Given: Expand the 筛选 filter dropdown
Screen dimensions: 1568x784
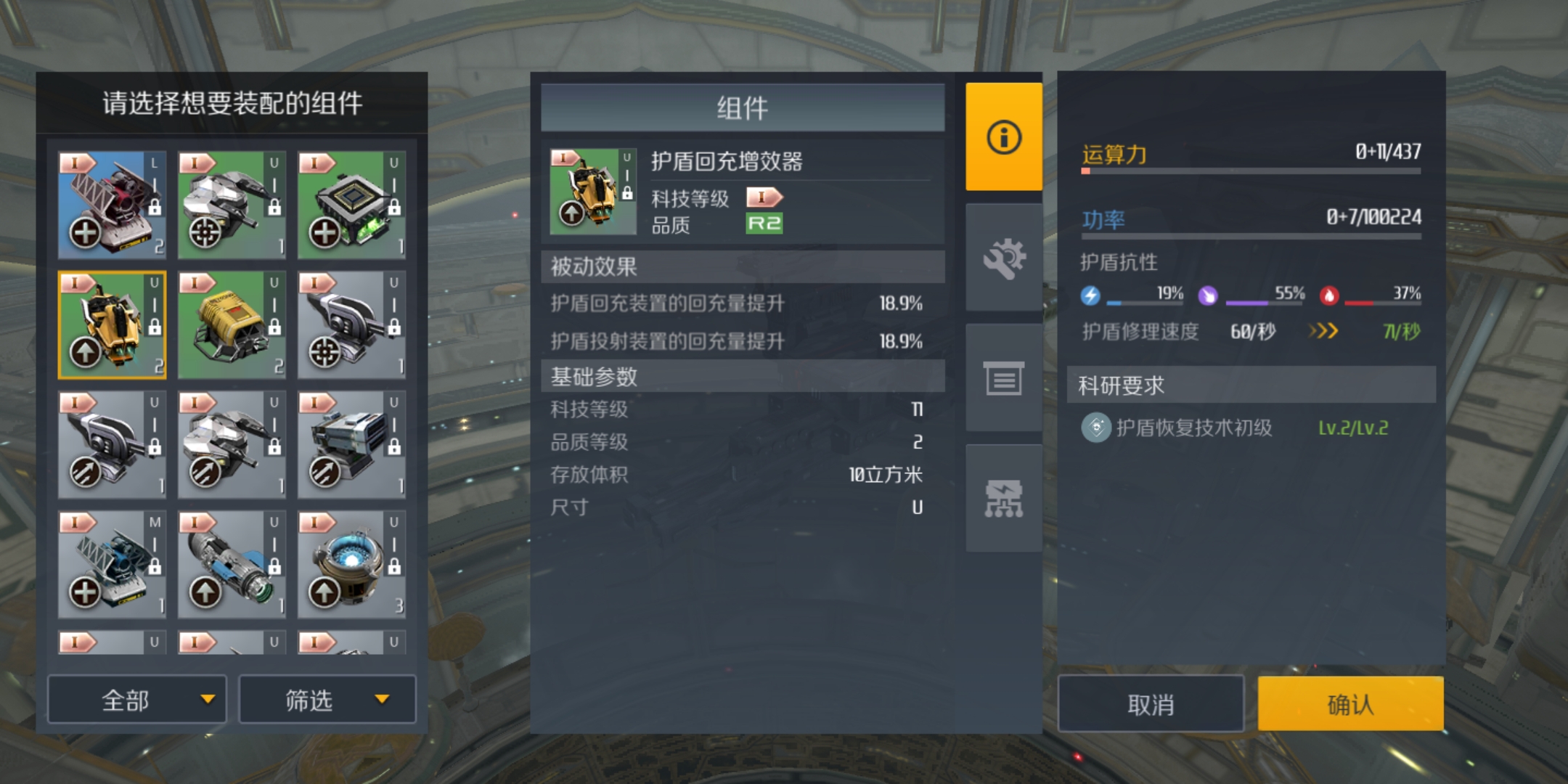Looking at the screenshot, I should 327,699.
